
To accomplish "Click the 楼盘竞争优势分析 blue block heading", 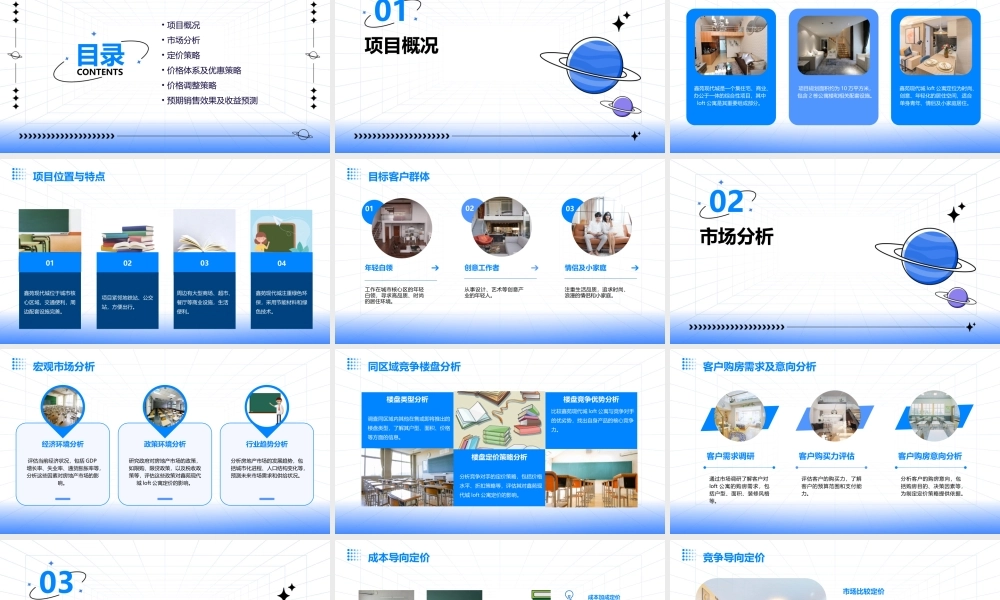I will 591,399.
